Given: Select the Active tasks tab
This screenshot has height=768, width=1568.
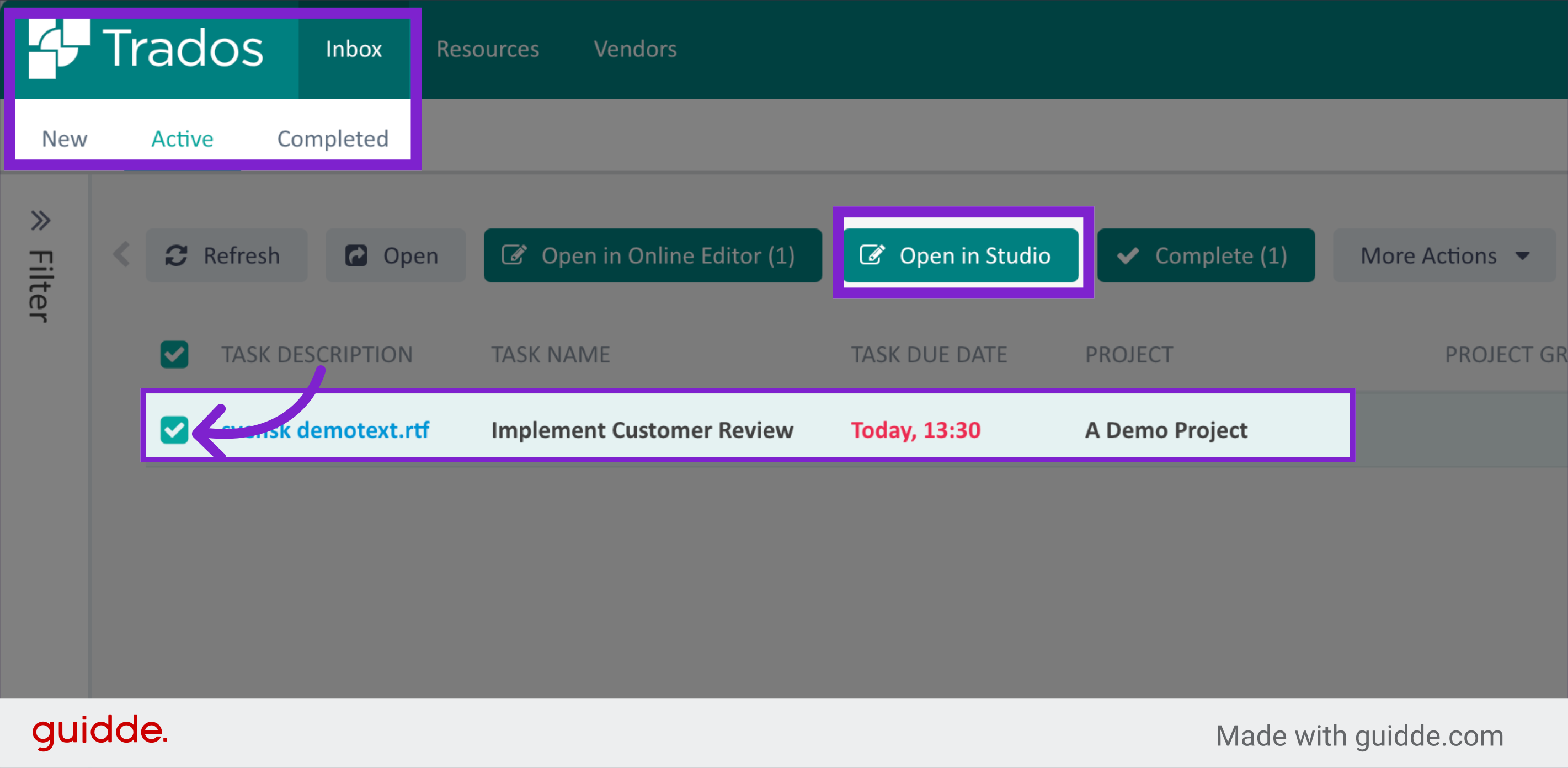Looking at the screenshot, I should coord(182,138).
